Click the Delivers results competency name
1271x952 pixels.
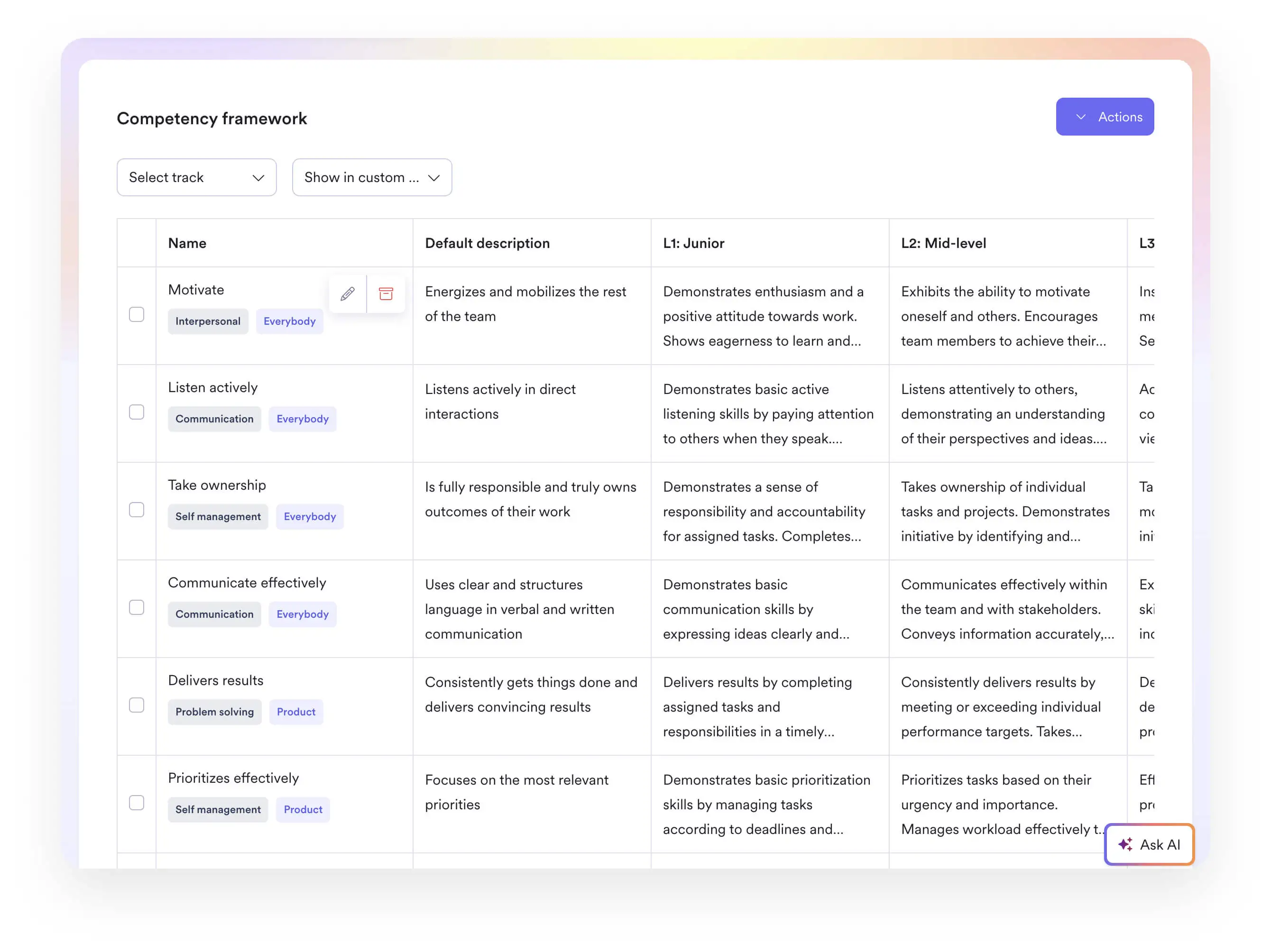(215, 680)
